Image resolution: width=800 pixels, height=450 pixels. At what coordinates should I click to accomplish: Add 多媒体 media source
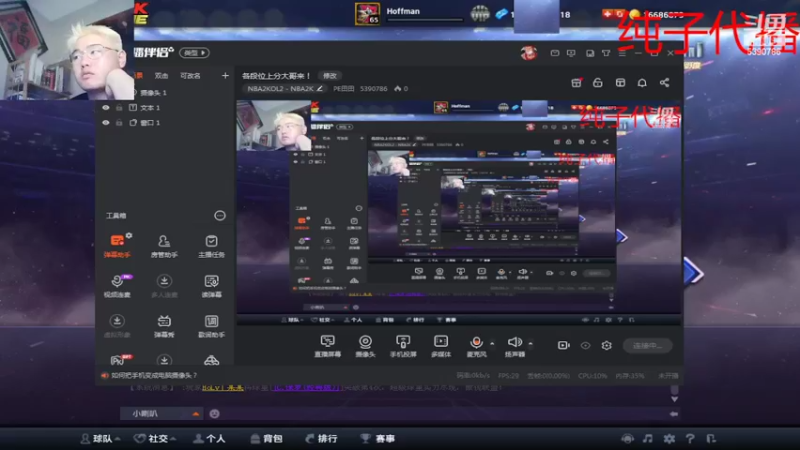click(441, 345)
